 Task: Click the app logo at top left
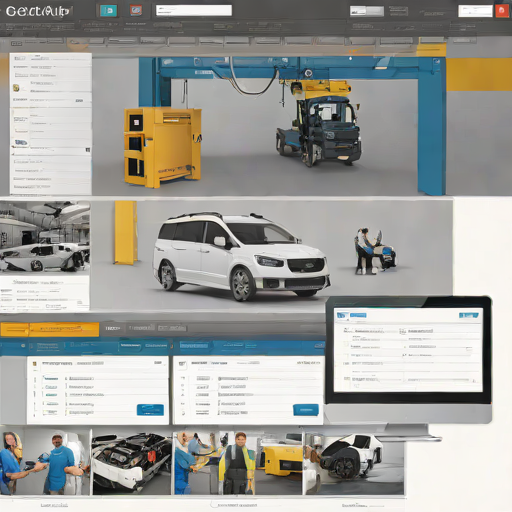[37, 11]
